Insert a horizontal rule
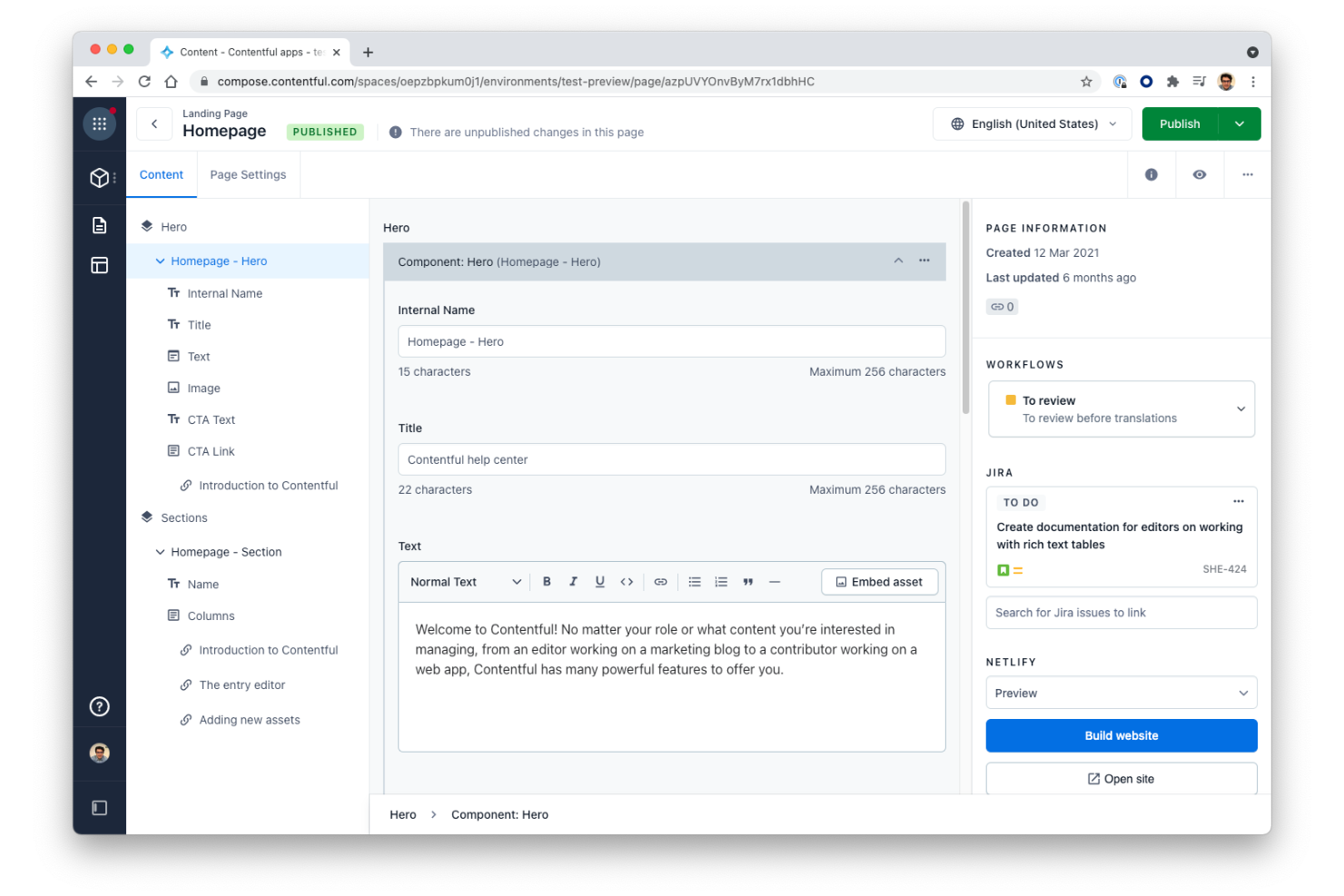The width and height of the screenshot is (1344, 896). pyautogui.click(x=775, y=582)
